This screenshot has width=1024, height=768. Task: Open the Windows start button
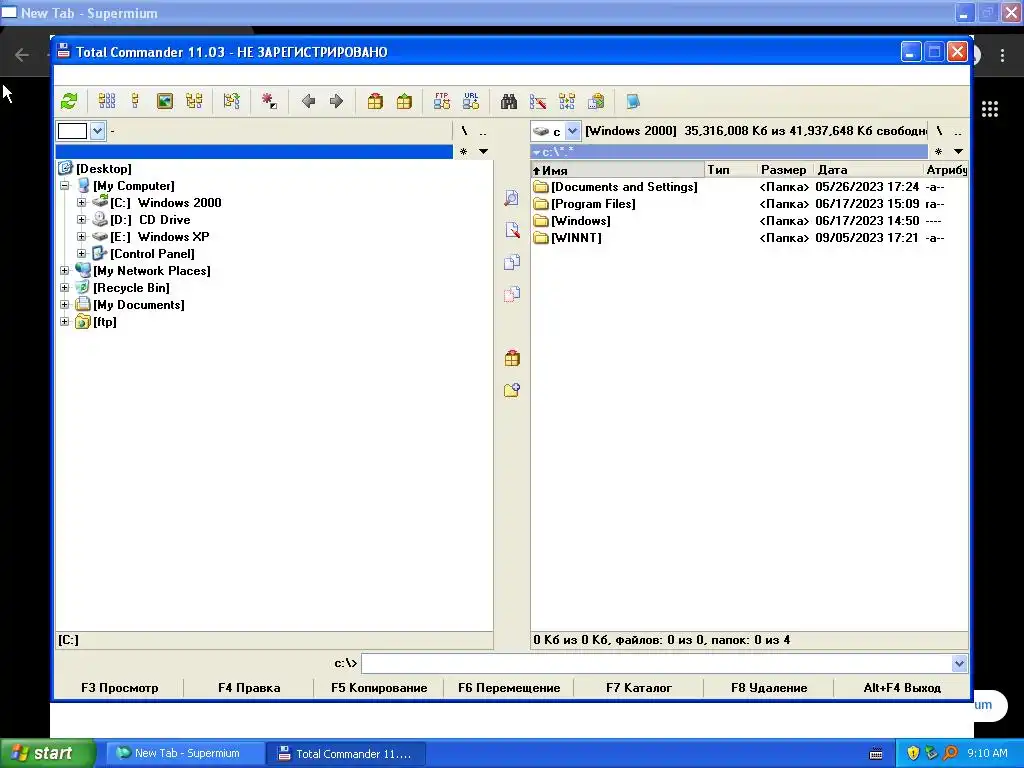click(x=47, y=753)
